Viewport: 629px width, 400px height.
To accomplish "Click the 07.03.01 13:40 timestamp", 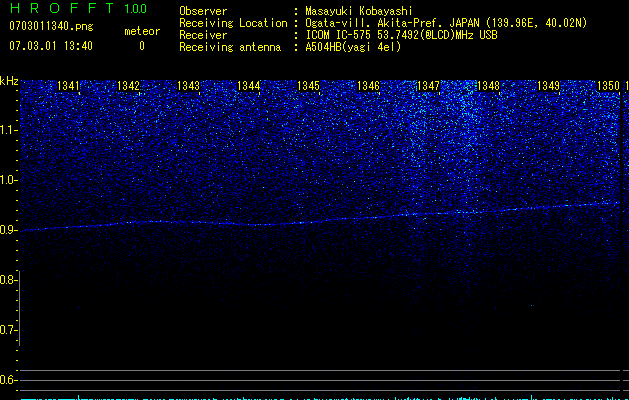I will (x=49, y=46).
